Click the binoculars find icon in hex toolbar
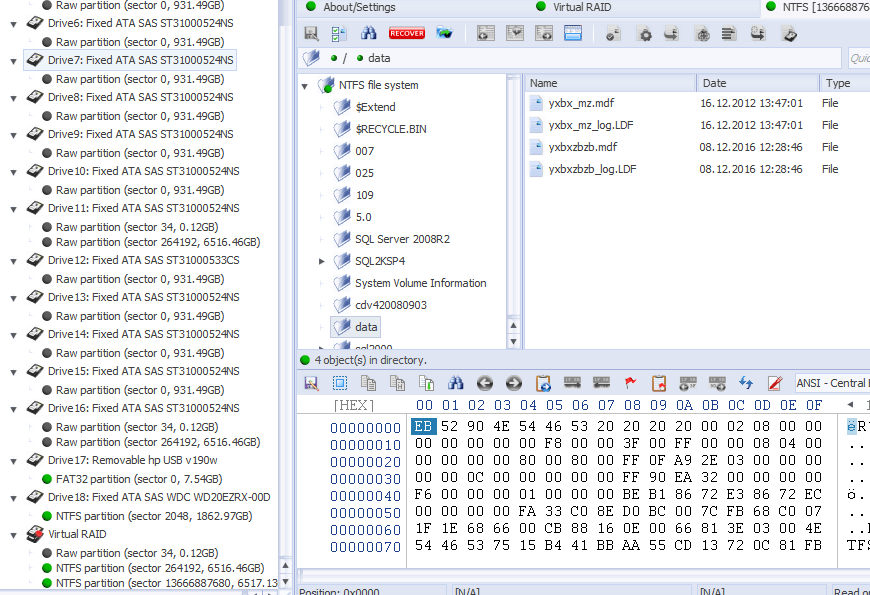The width and height of the screenshot is (870, 595). click(456, 383)
